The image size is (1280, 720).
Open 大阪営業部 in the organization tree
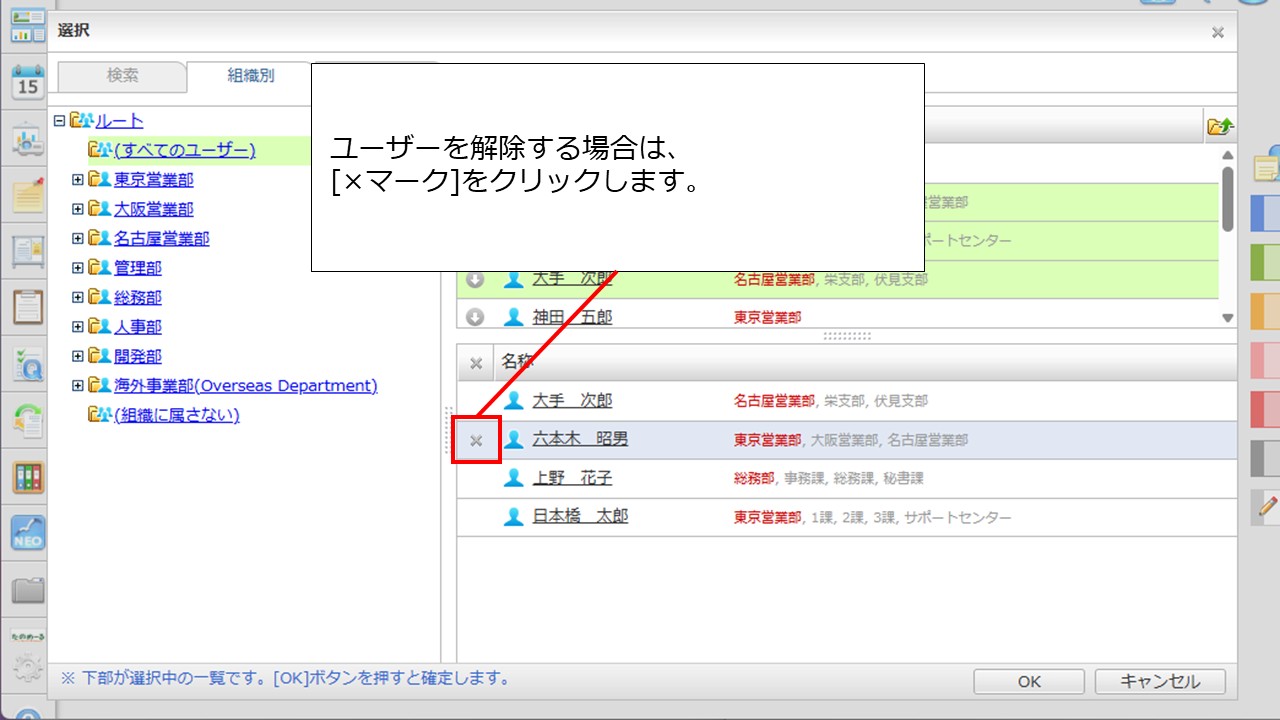[153, 209]
